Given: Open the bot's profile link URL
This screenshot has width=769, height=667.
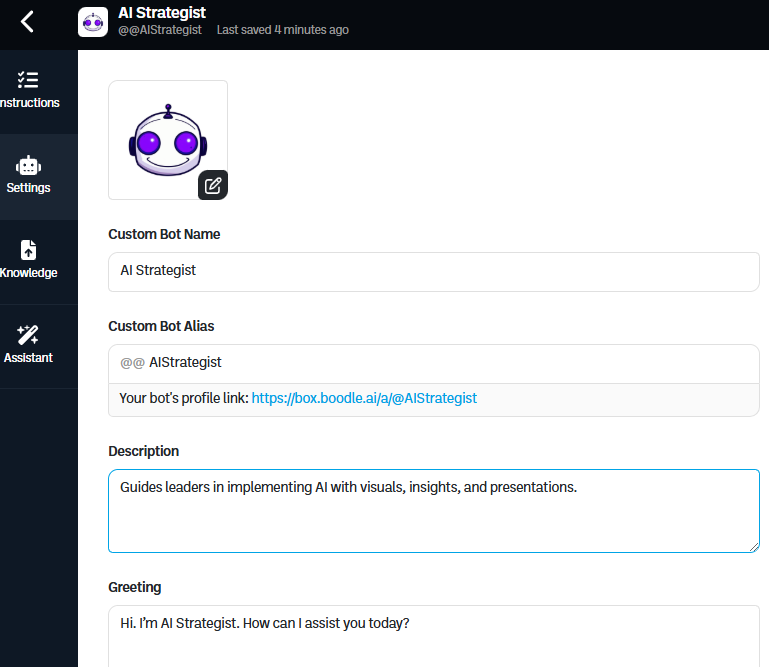Looking at the screenshot, I should coord(364,398).
